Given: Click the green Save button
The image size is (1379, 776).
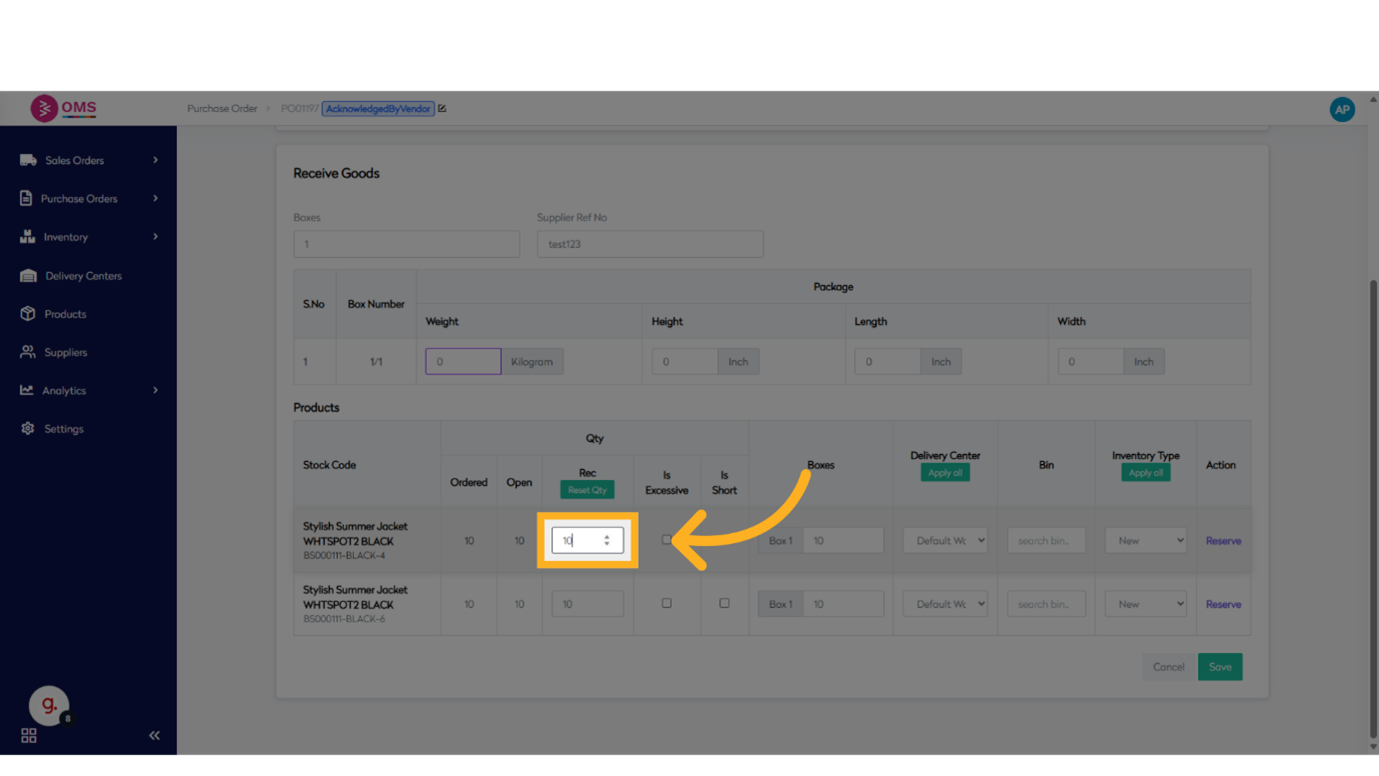Looking at the screenshot, I should click(1220, 667).
